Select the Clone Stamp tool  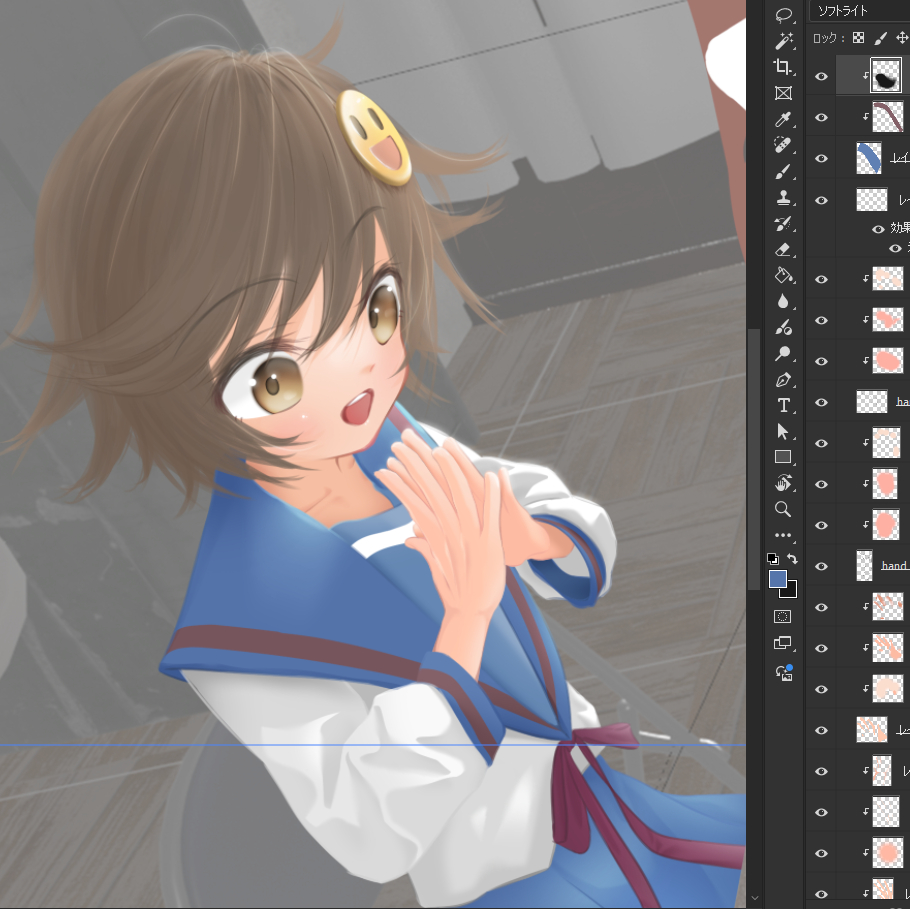[784, 197]
